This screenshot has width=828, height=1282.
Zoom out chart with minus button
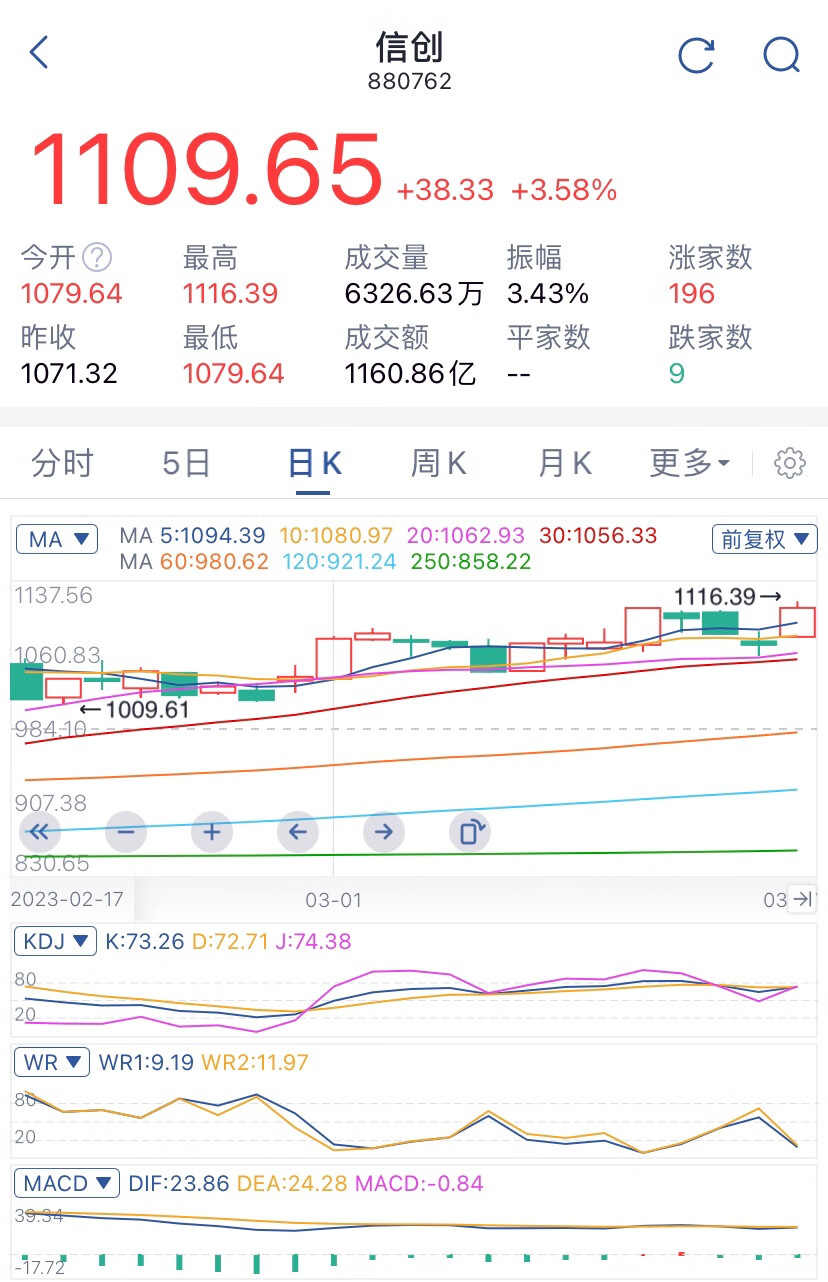[126, 831]
